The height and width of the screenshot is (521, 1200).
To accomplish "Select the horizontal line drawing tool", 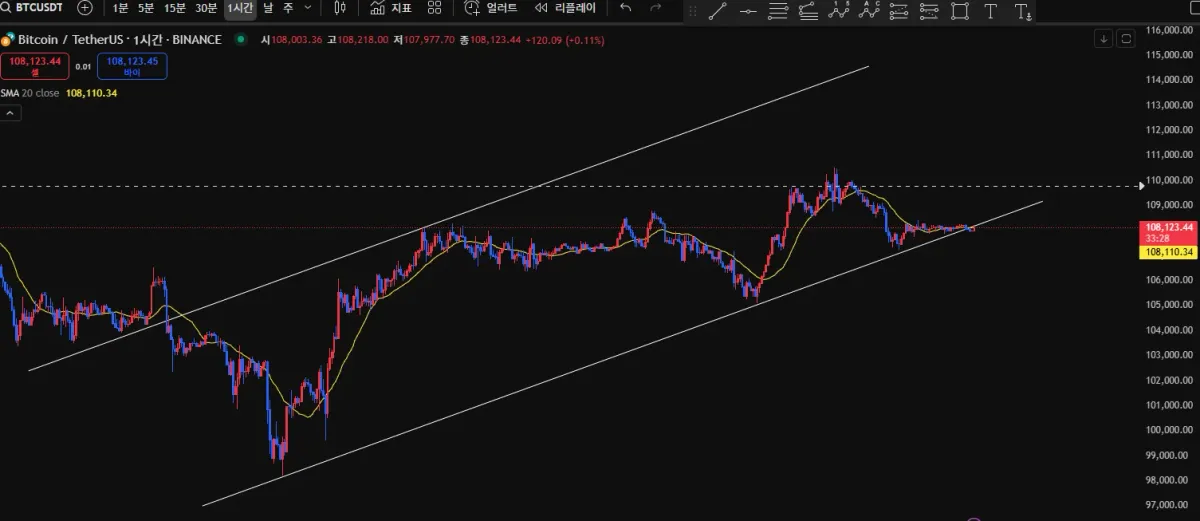I will click(x=748, y=11).
